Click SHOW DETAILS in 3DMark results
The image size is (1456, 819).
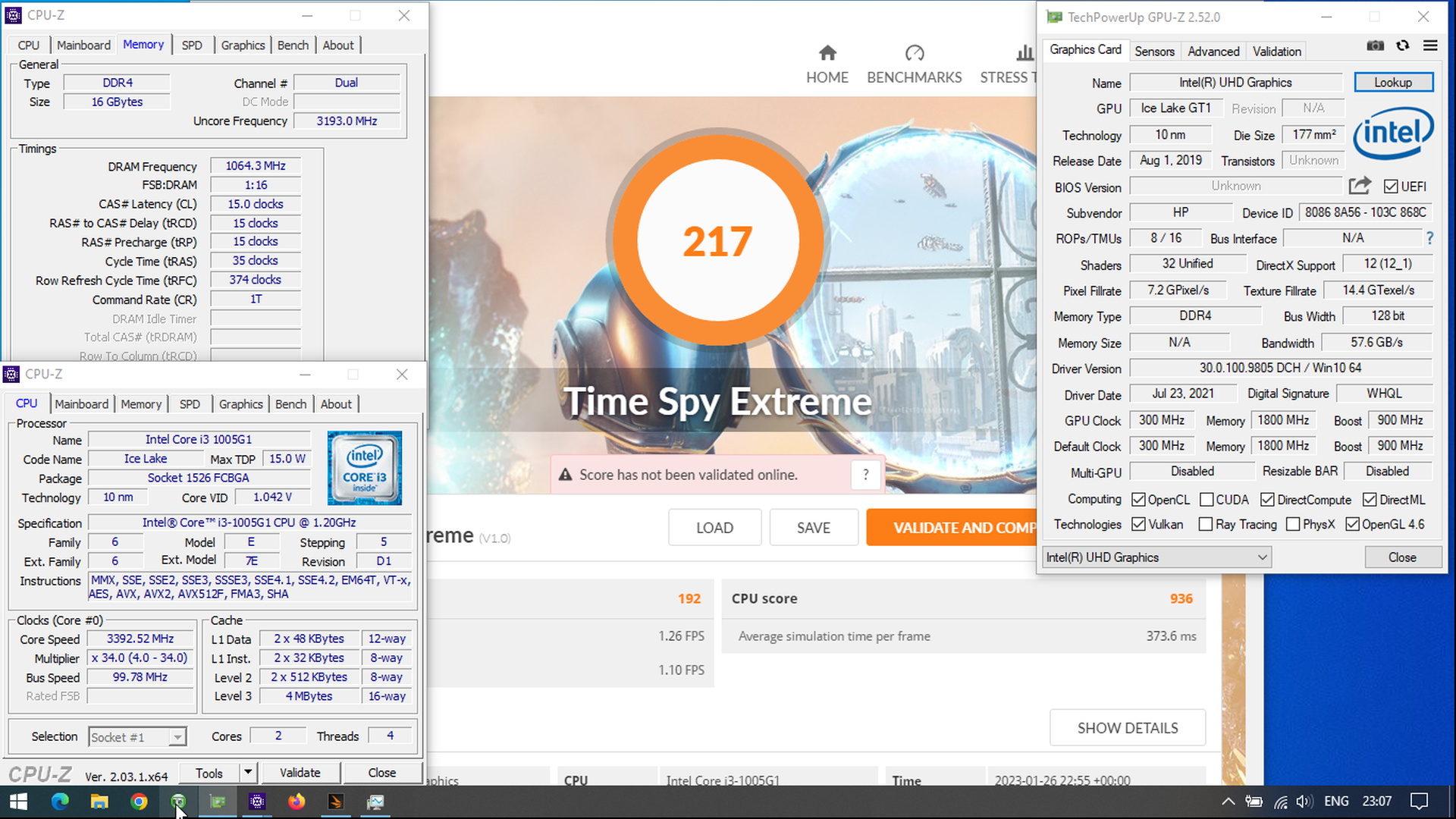coord(1128,728)
